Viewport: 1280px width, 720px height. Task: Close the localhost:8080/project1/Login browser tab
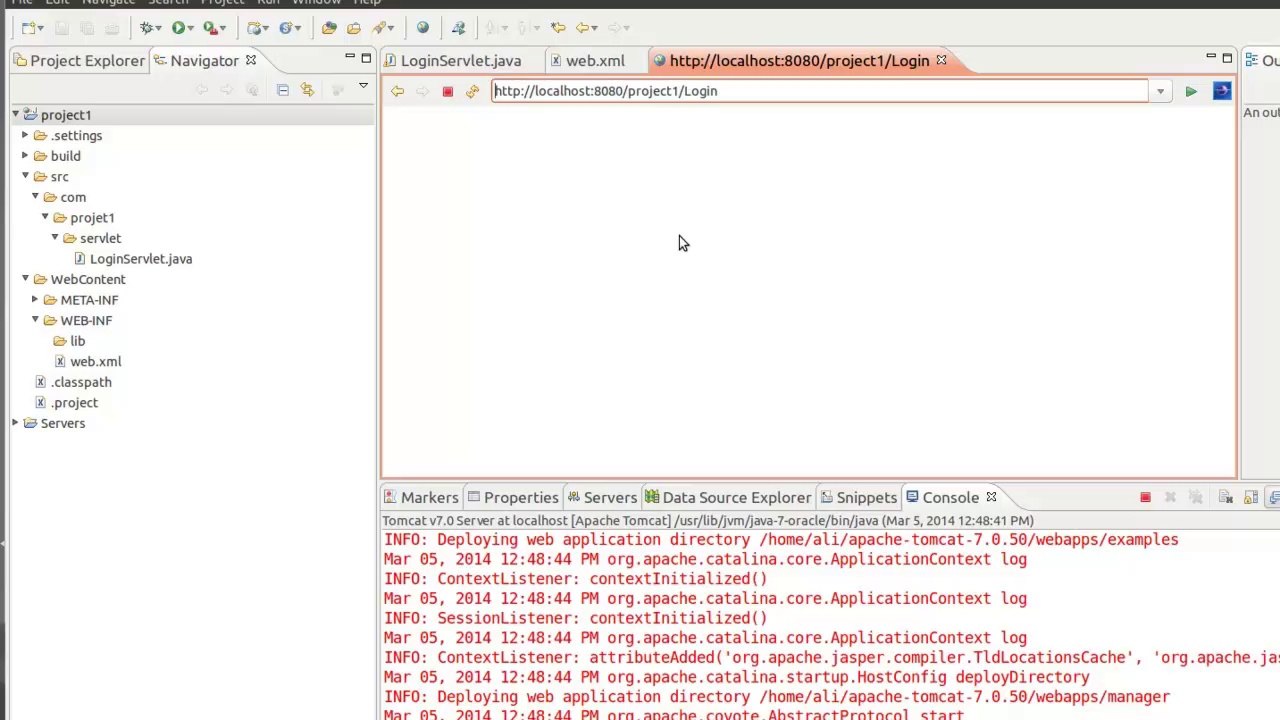click(x=941, y=60)
